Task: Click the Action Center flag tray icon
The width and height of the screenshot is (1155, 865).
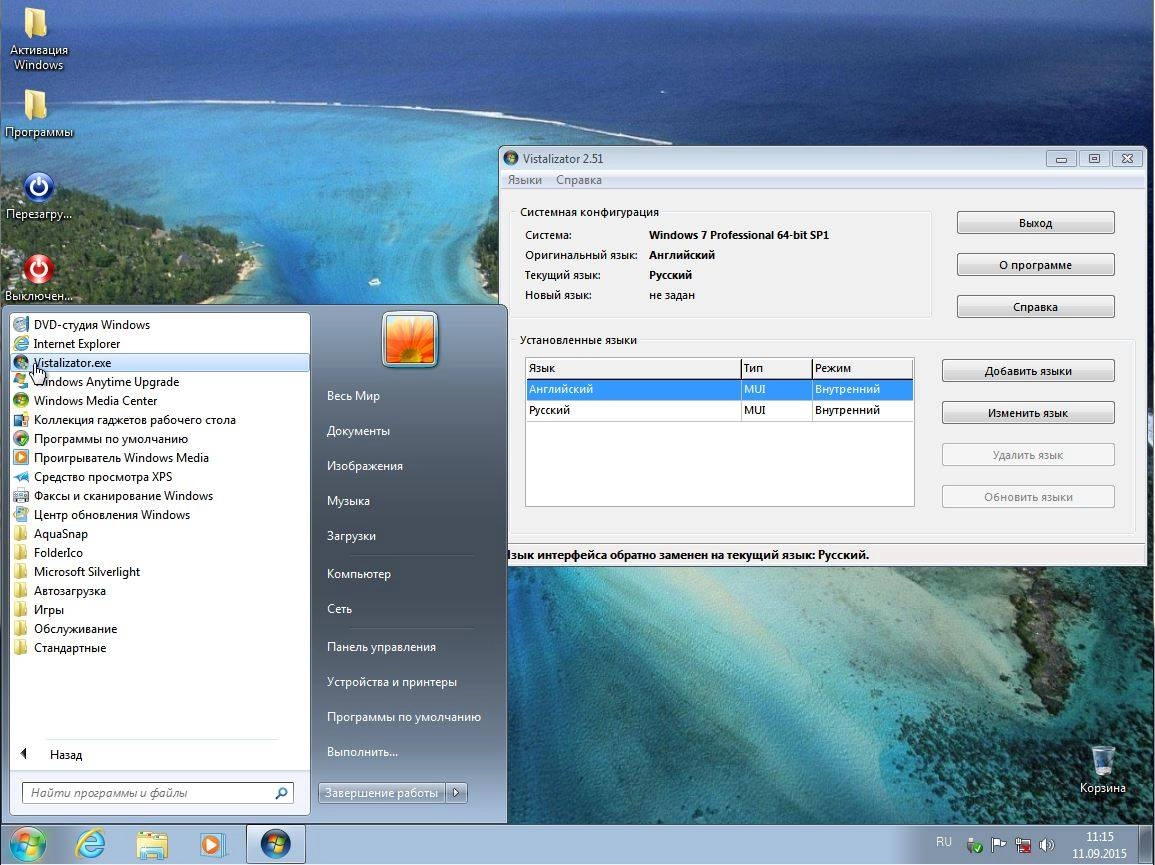Action: [999, 845]
